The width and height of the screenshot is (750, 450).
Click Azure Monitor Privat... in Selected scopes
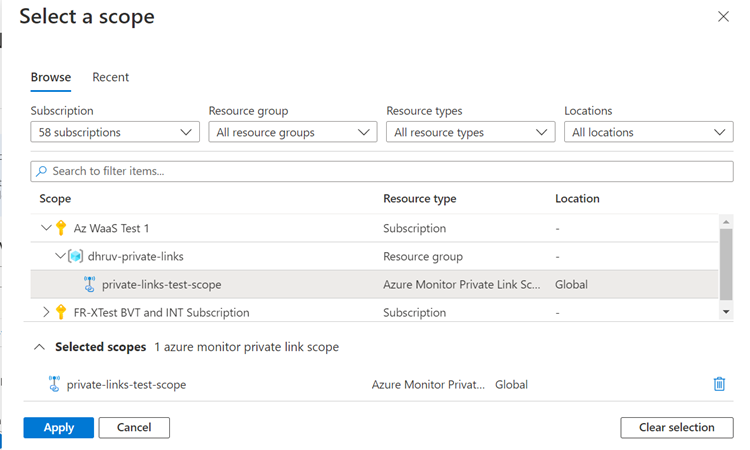click(x=428, y=384)
